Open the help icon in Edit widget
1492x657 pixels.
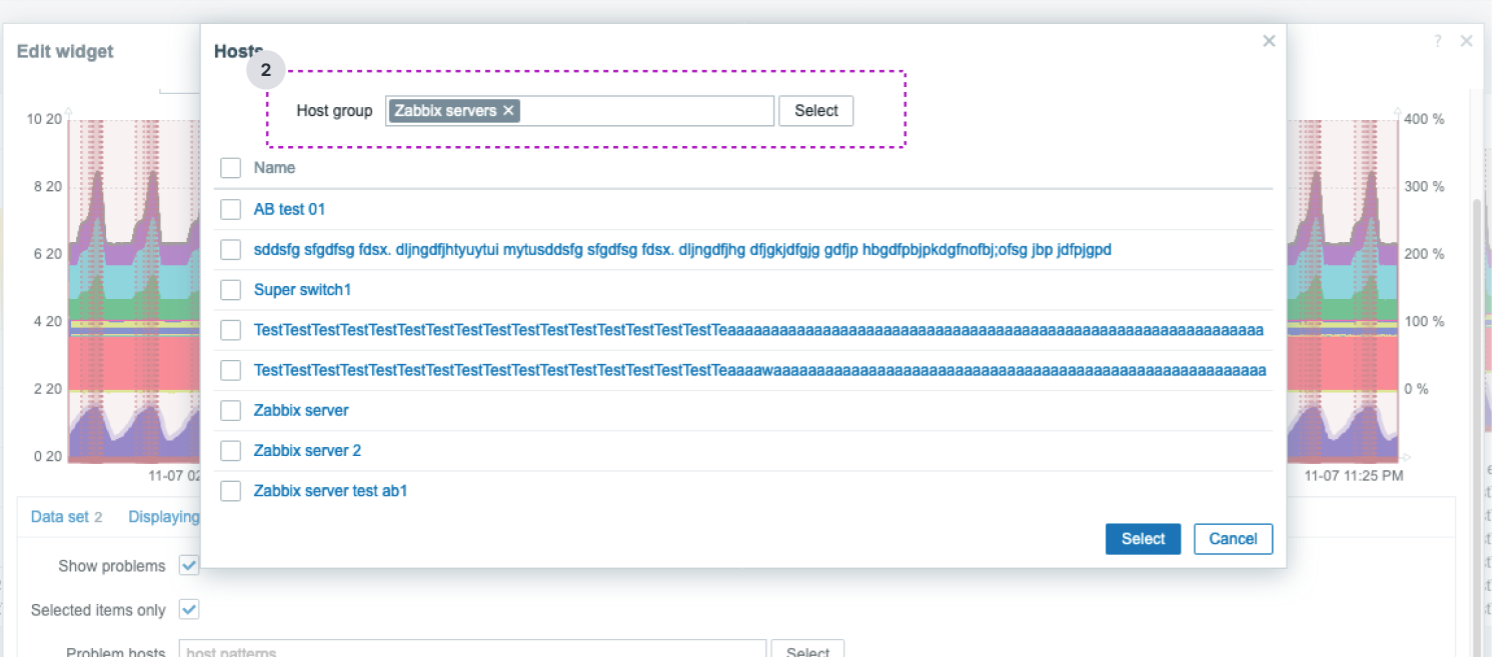pyautogui.click(x=1438, y=41)
